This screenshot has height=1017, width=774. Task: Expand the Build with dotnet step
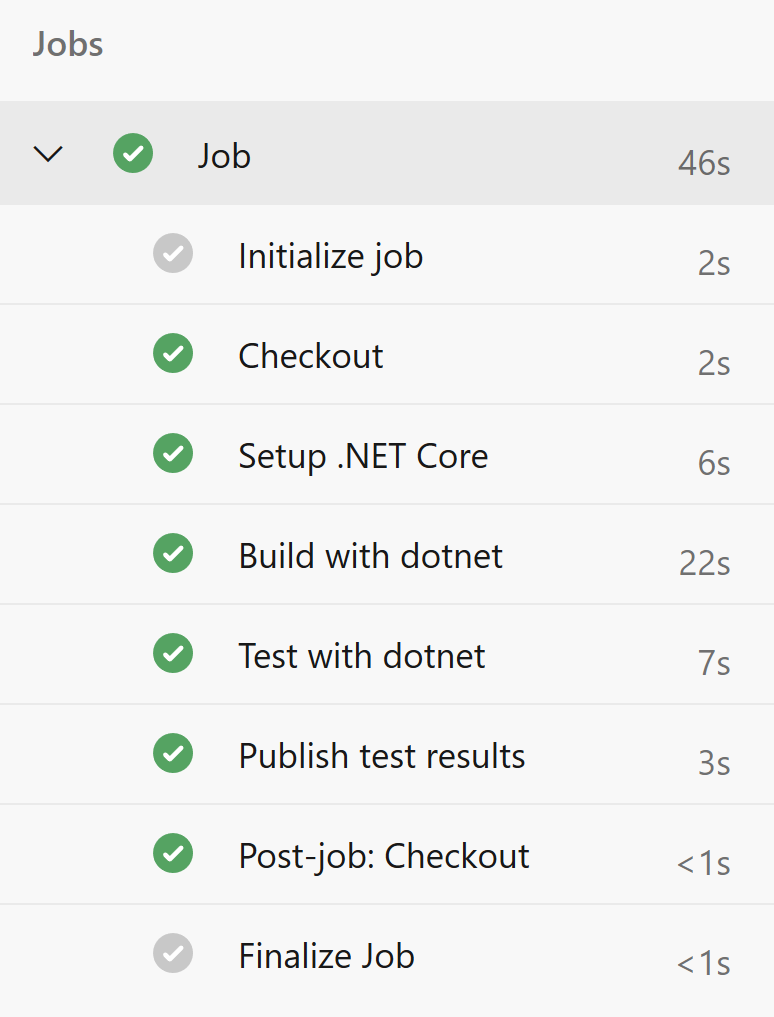[370, 555]
